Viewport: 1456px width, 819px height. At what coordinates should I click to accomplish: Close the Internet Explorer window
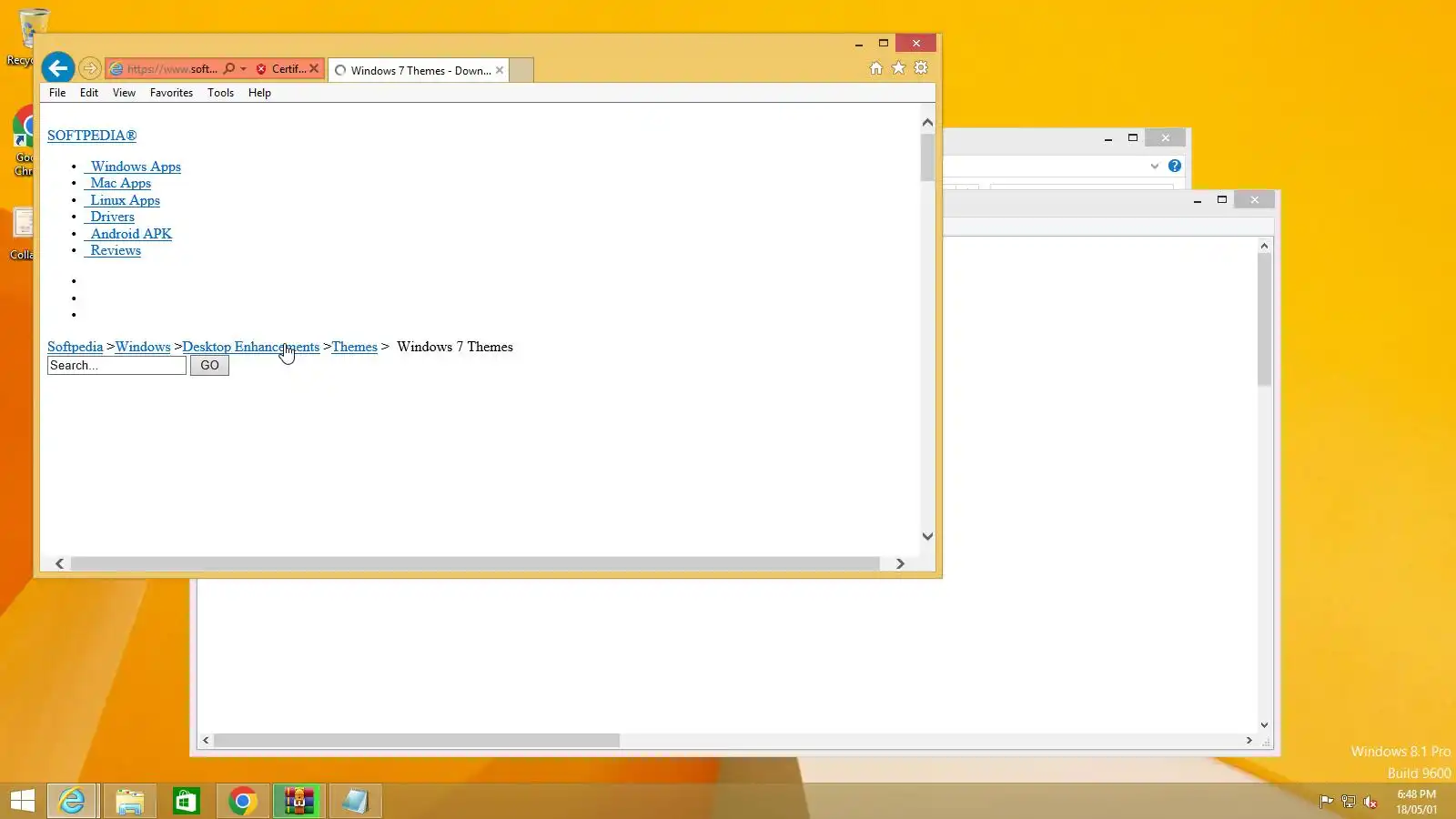pos(916,43)
